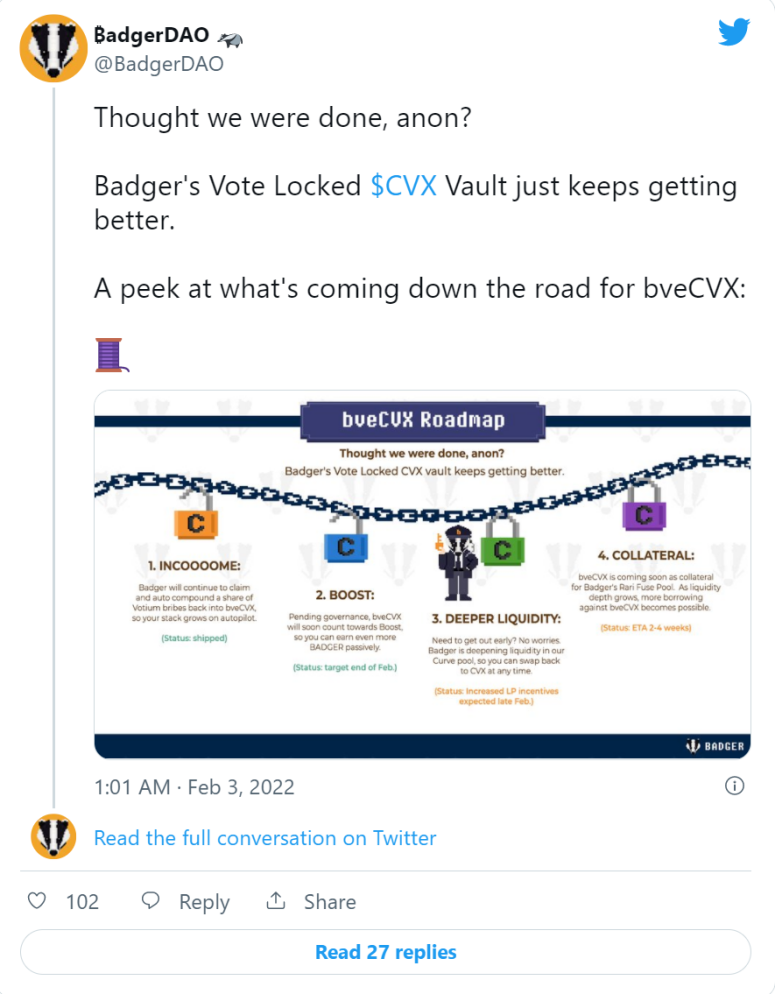The image size is (776, 995).
Task: Open the bveCVX Roadmap image
Action: coord(423,574)
